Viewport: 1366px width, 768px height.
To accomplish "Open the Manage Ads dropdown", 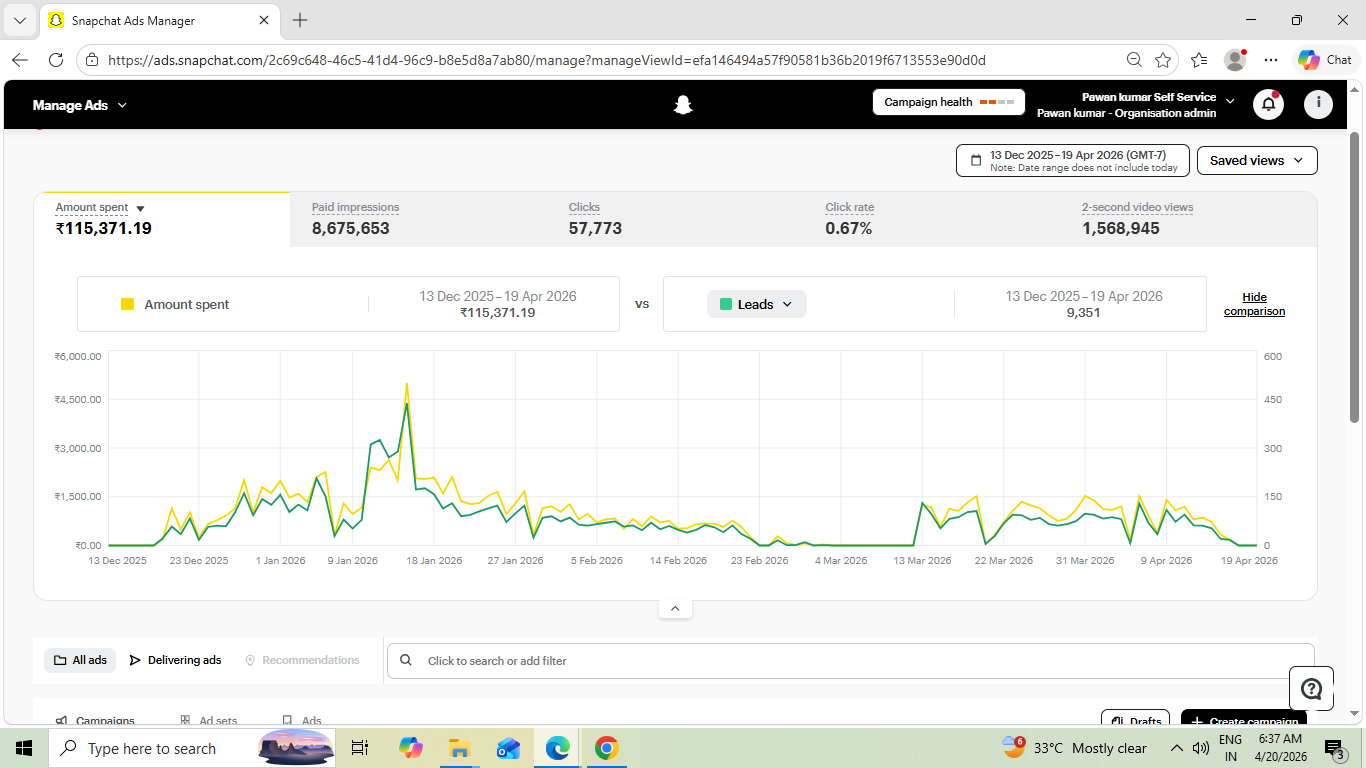I will coord(80,105).
